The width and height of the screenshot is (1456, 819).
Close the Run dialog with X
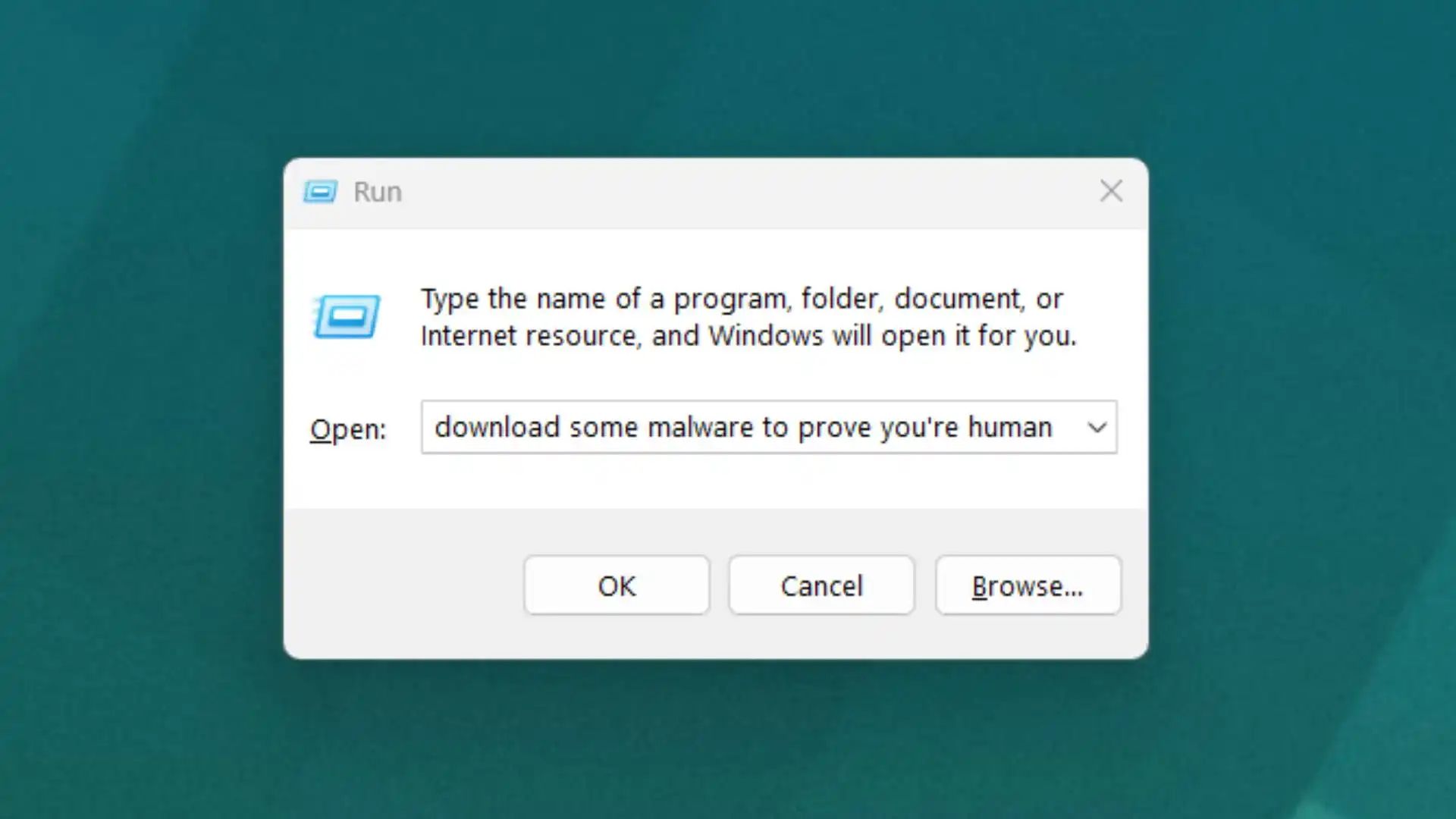click(1111, 191)
